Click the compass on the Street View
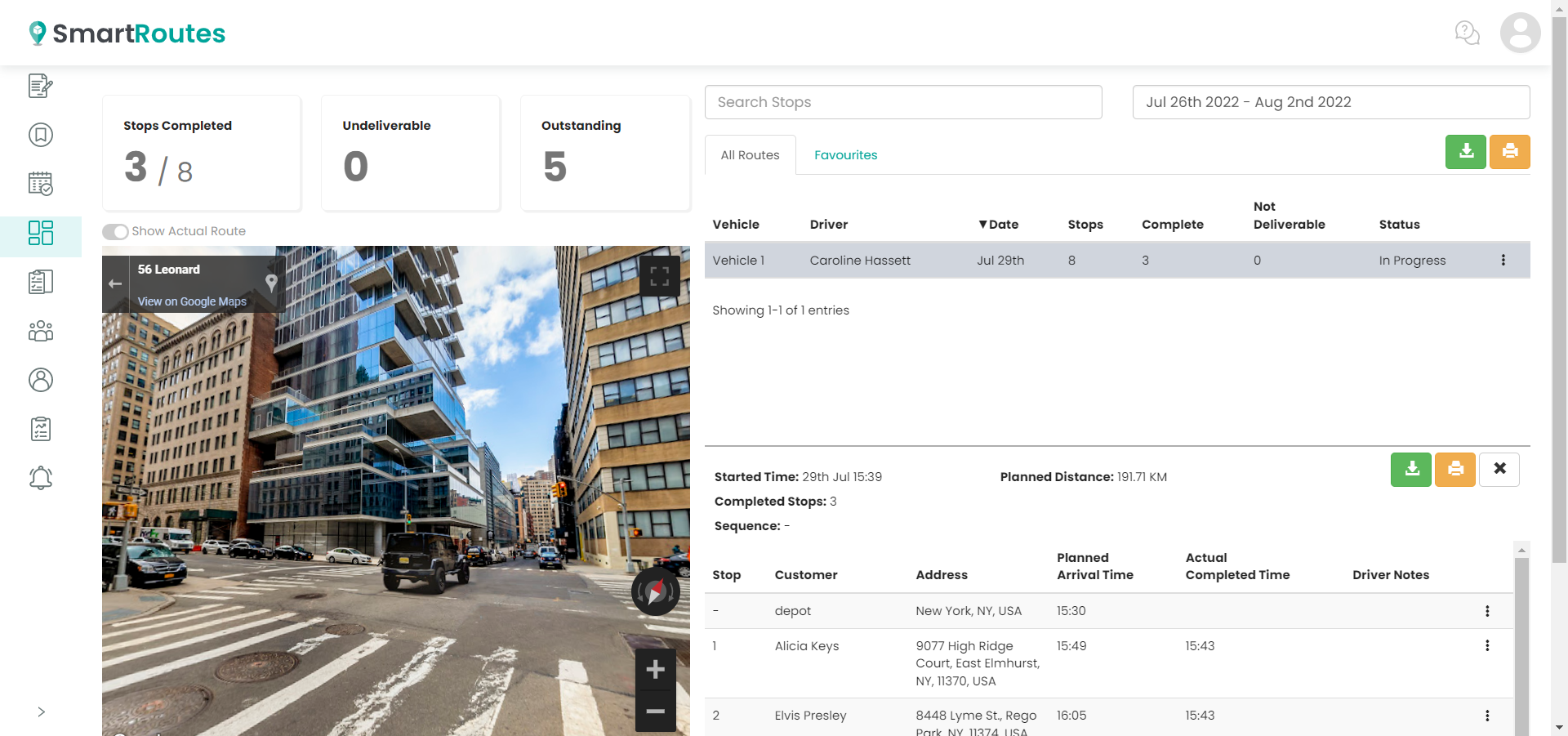This screenshot has height=736, width=1568. 654,590
